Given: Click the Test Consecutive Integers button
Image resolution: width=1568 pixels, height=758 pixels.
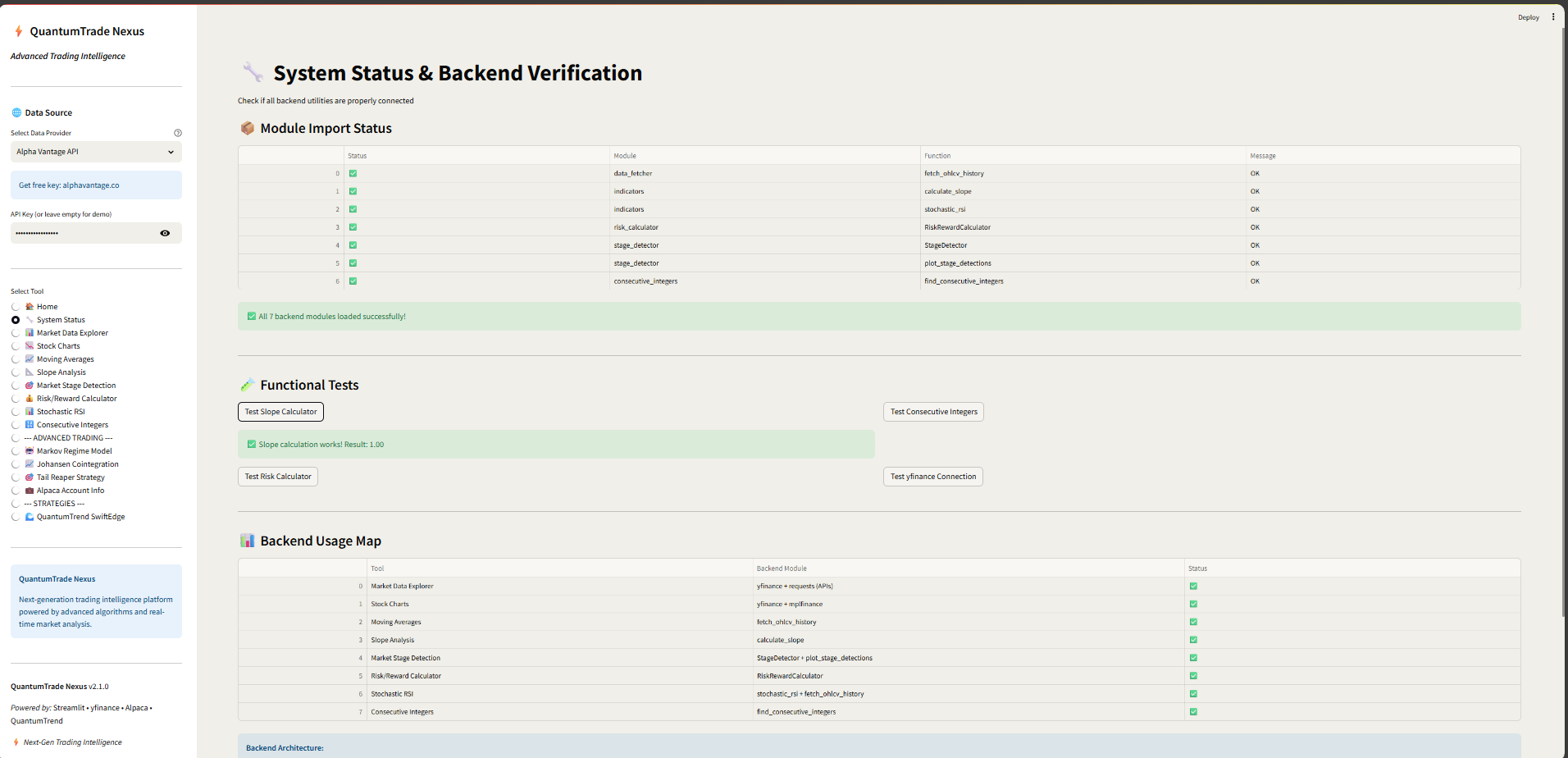Looking at the screenshot, I should [934, 412].
